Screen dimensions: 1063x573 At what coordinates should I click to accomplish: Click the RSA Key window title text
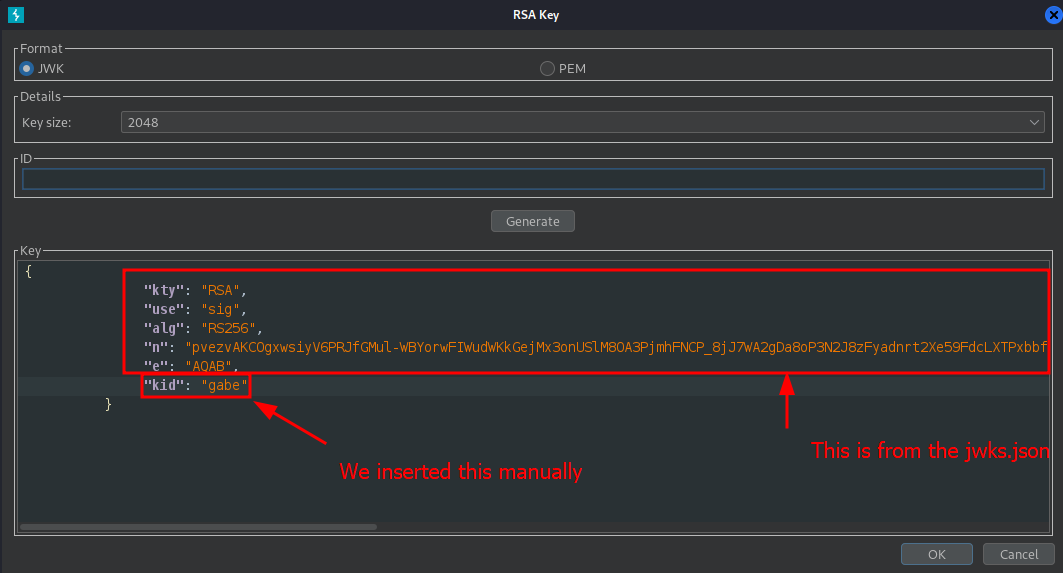pyautogui.click(x=536, y=14)
